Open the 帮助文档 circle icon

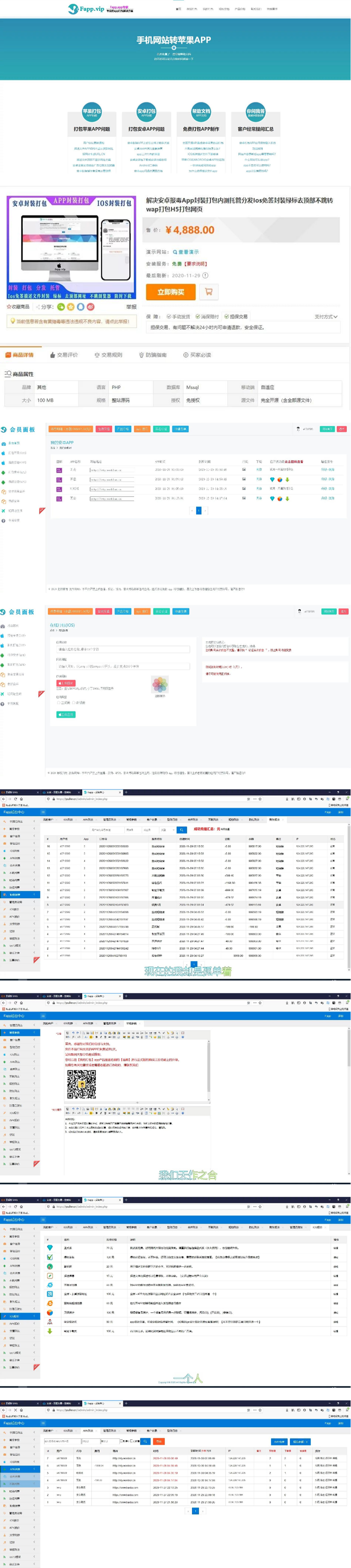coord(201,111)
